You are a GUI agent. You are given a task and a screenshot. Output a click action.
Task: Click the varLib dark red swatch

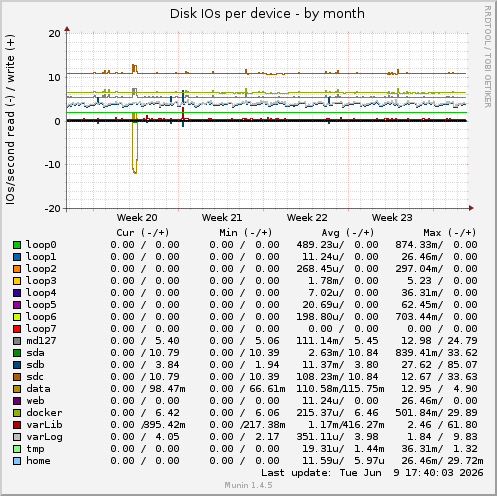[x=17, y=425]
